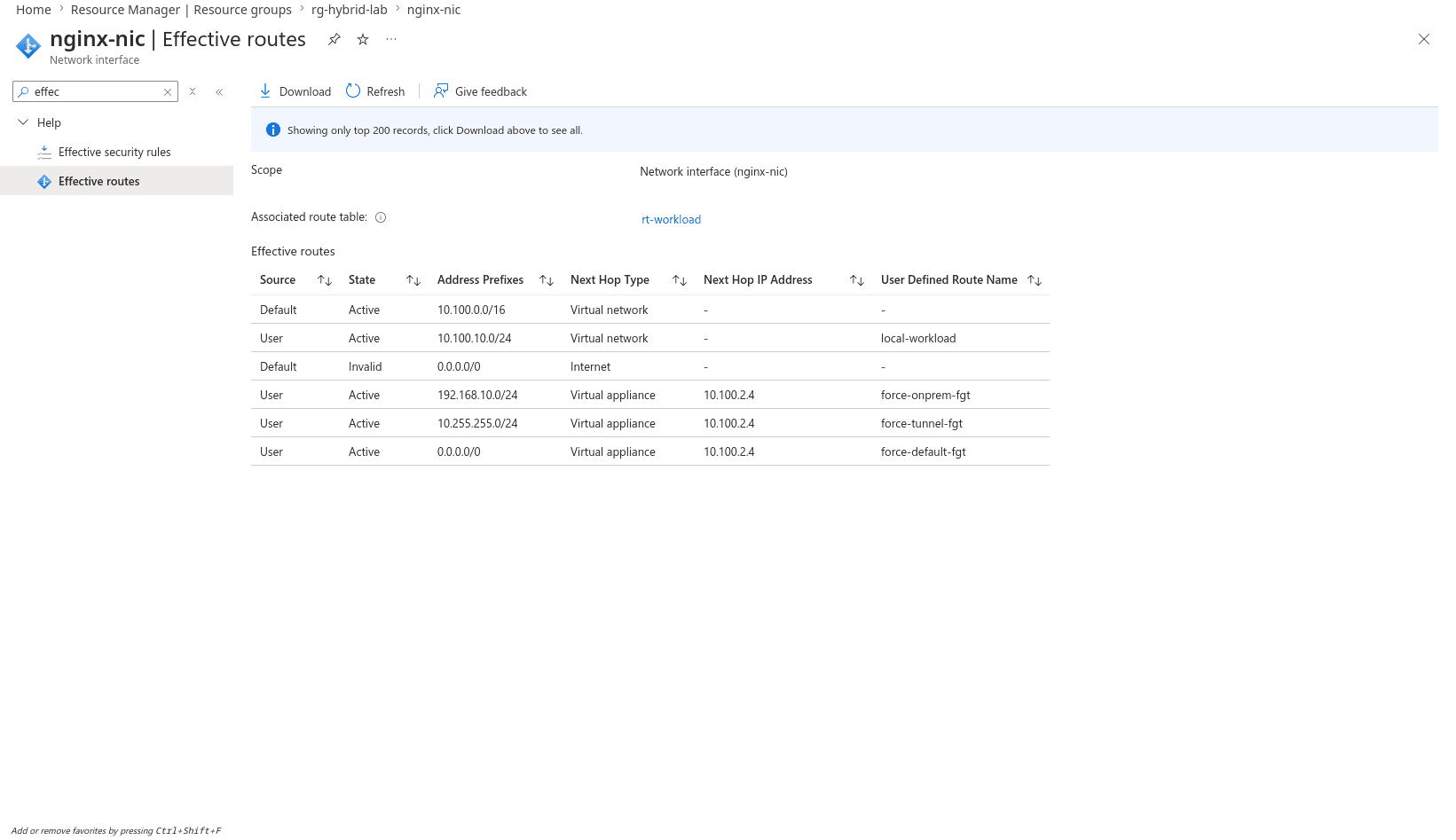1456x840 pixels.
Task: Click the Associated route table info icon
Action: tap(381, 217)
